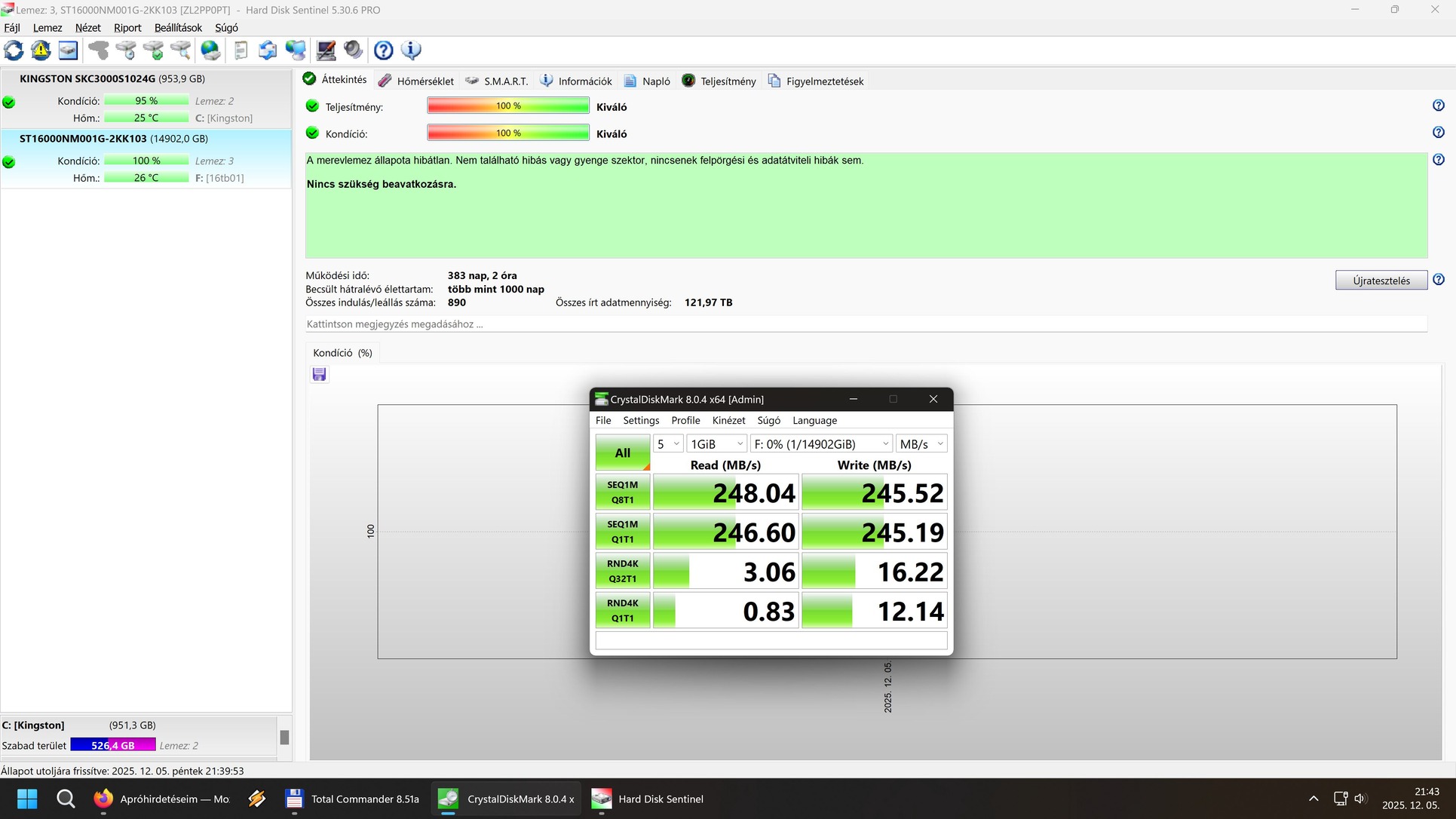Image resolution: width=1456 pixels, height=819 pixels.
Task: Open CrystalDiskMark Profile menu
Action: pos(685,420)
